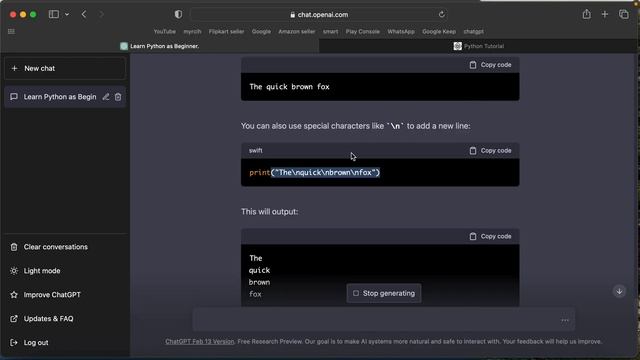Click Clear conversations
Image resolution: width=640 pixels, height=360 pixels.
56,247
